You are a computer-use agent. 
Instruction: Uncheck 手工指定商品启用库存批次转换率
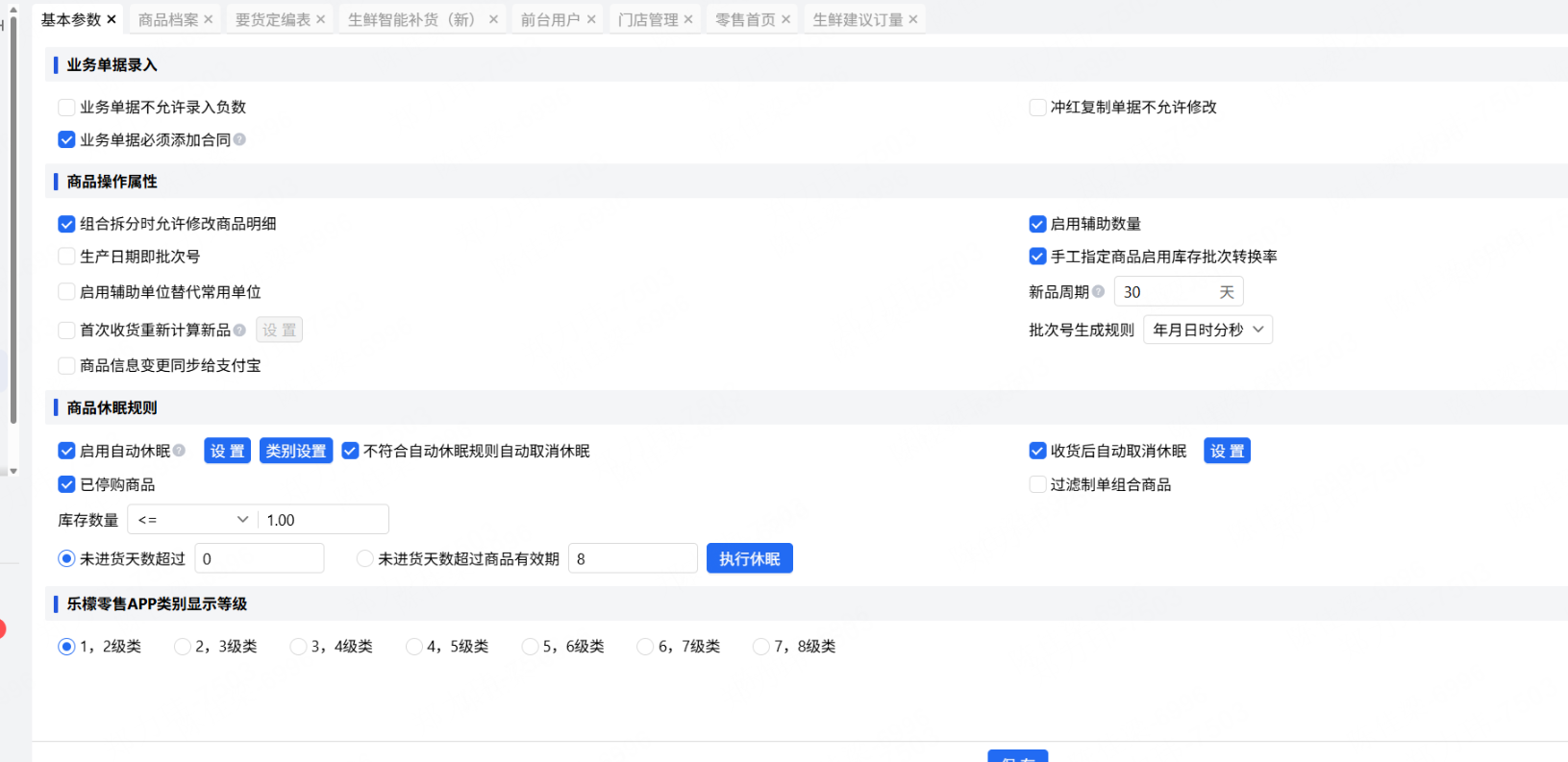(1037, 257)
